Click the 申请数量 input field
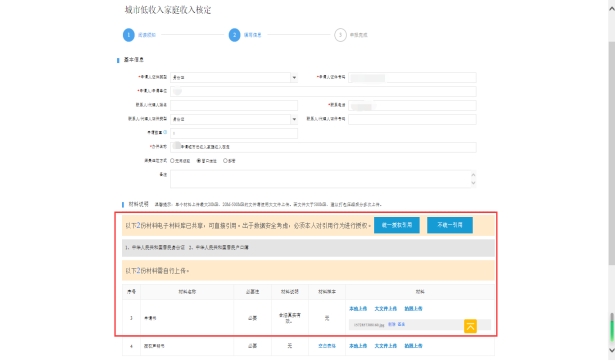 tap(234, 133)
